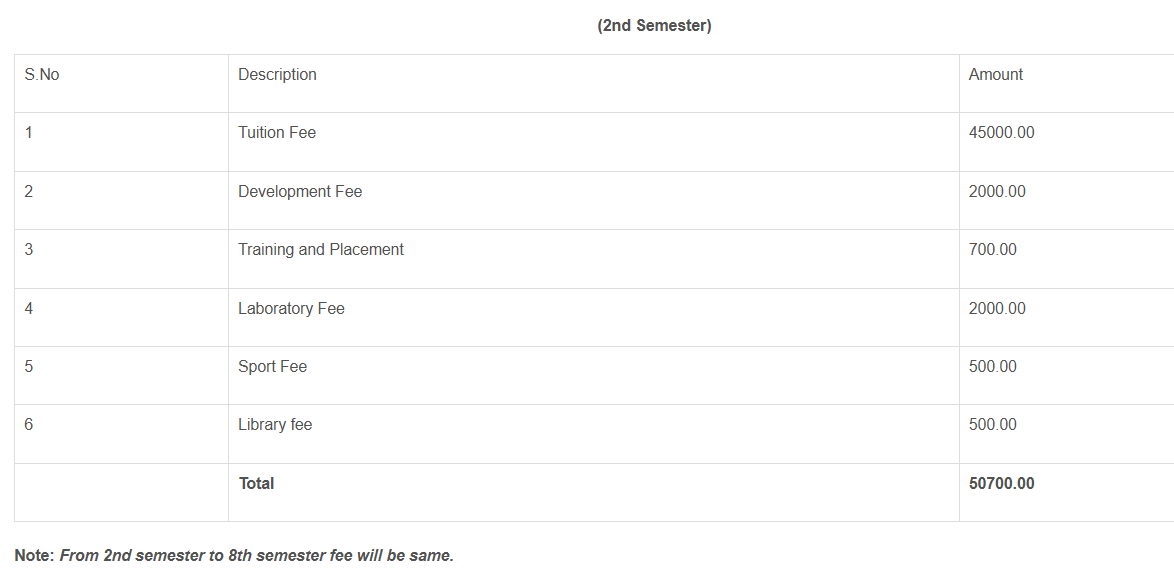Select the 700.00 amount value
Screen dimensions: 1174x574
pos(992,250)
